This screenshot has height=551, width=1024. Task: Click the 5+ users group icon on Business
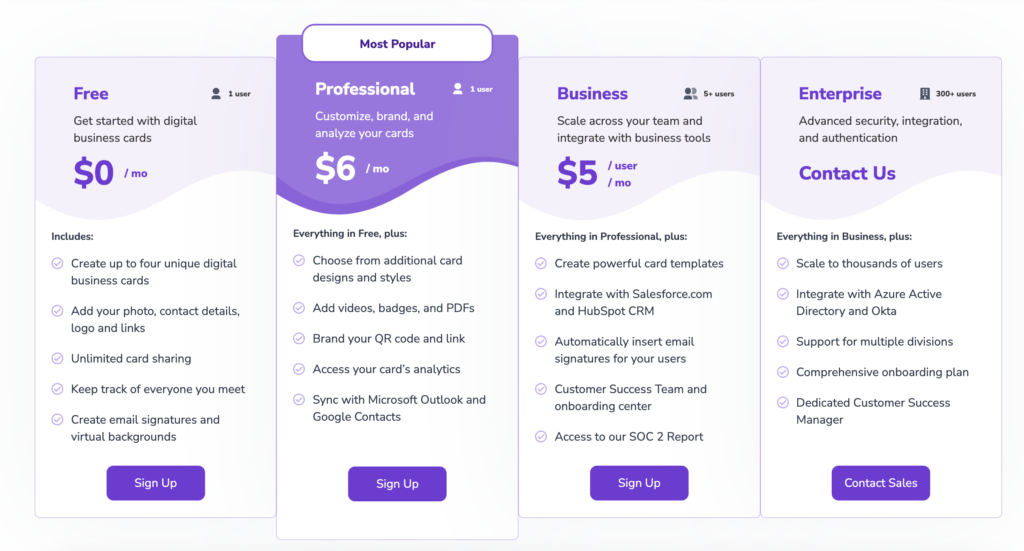coord(690,94)
